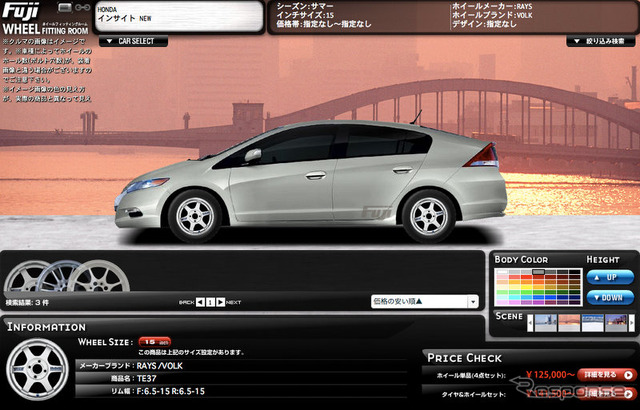Image resolution: width=640 pixels, height=410 pixels.
Task: Click the HONDA インサイト car name field
Action: 179,16
